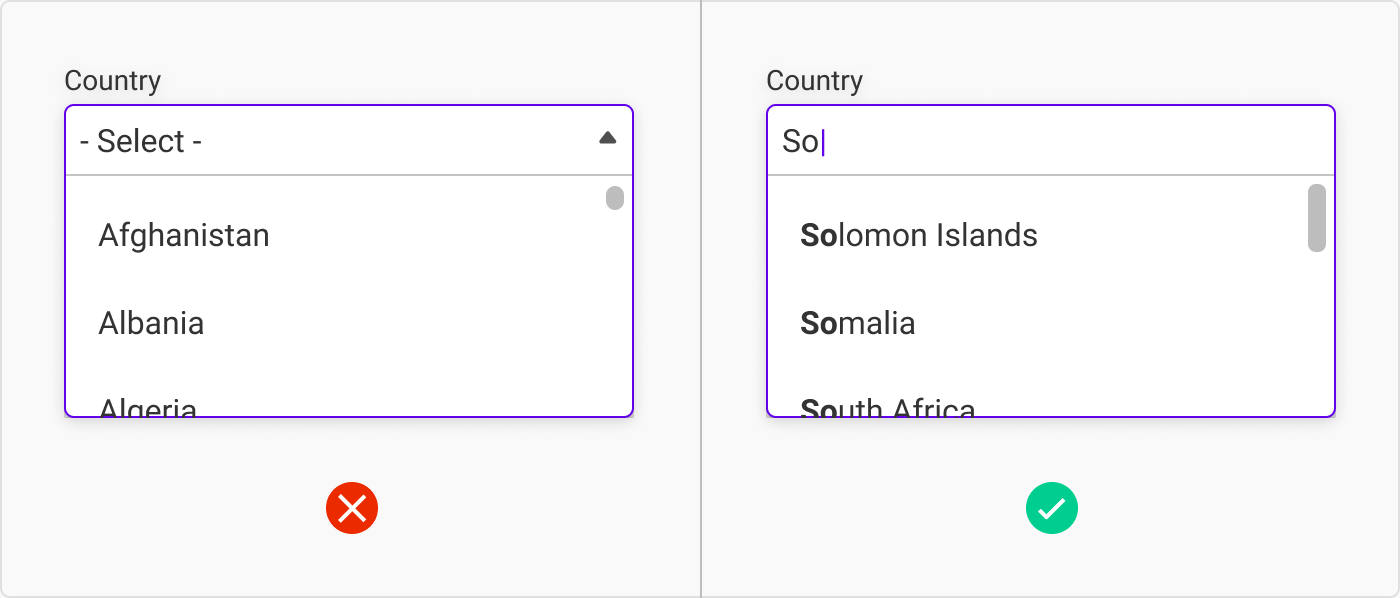Select Solomon Islands from the filtered results
Screen dimensions: 1400x598
tap(919, 236)
